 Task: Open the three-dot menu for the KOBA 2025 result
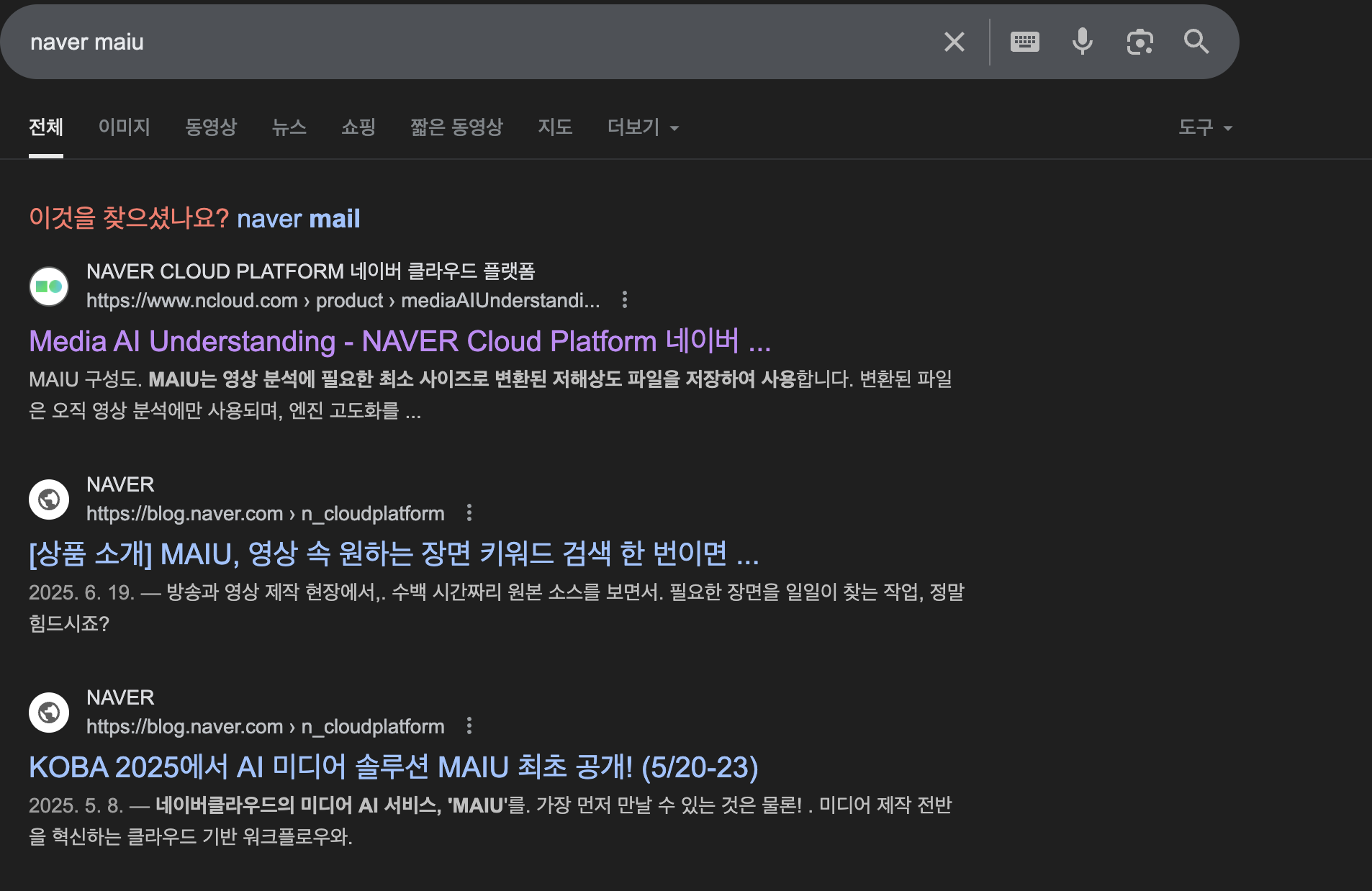click(x=469, y=725)
